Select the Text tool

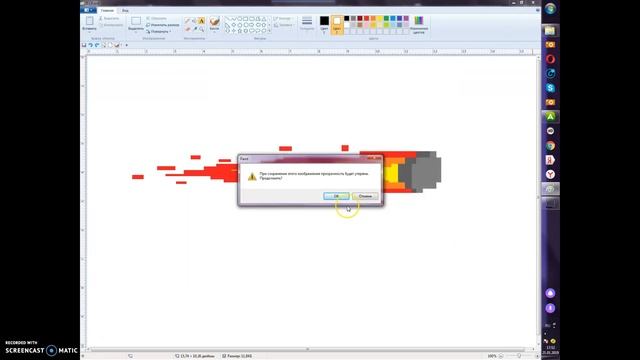[x=201, y=21]
